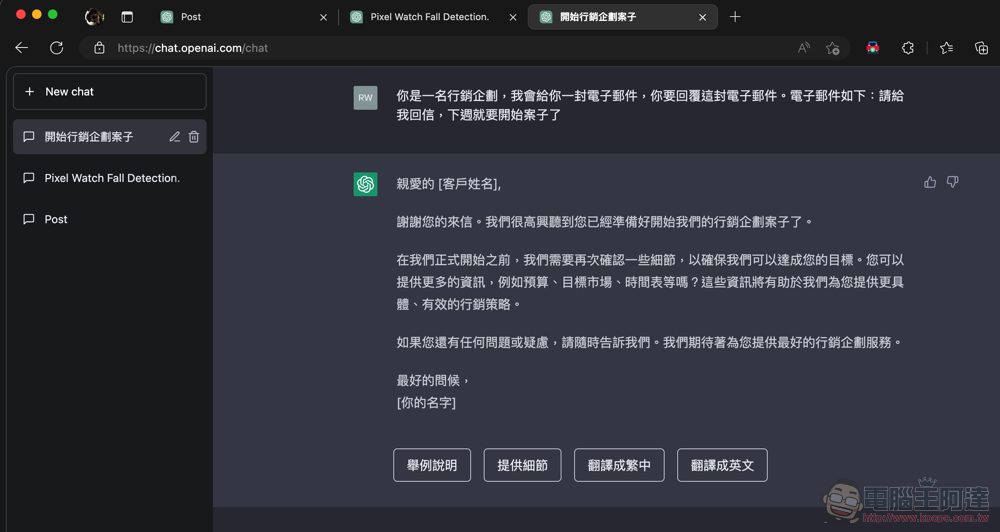Delete chat 開始行銷企劃案子 with the trash icon
This screenshot has width=1000, height=532.
[194, 137]
